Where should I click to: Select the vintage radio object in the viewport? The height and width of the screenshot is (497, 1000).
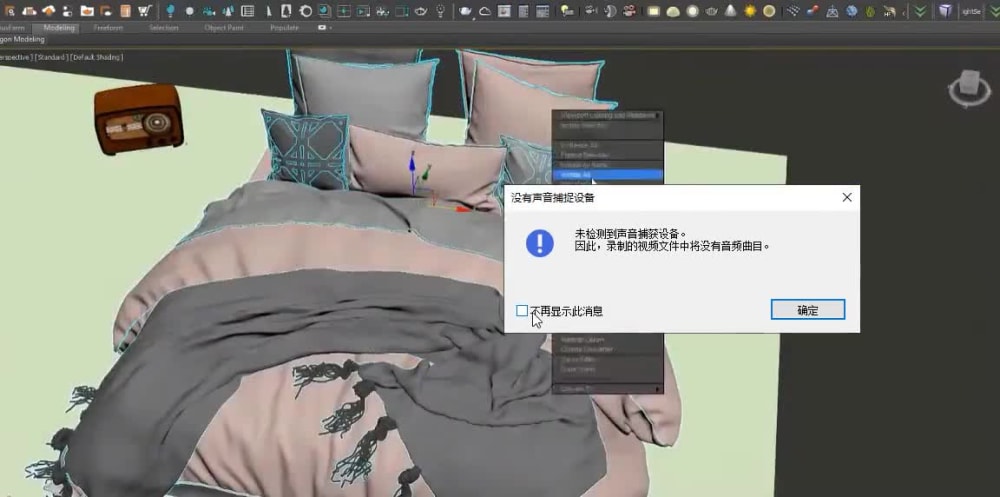coord(139,119)
